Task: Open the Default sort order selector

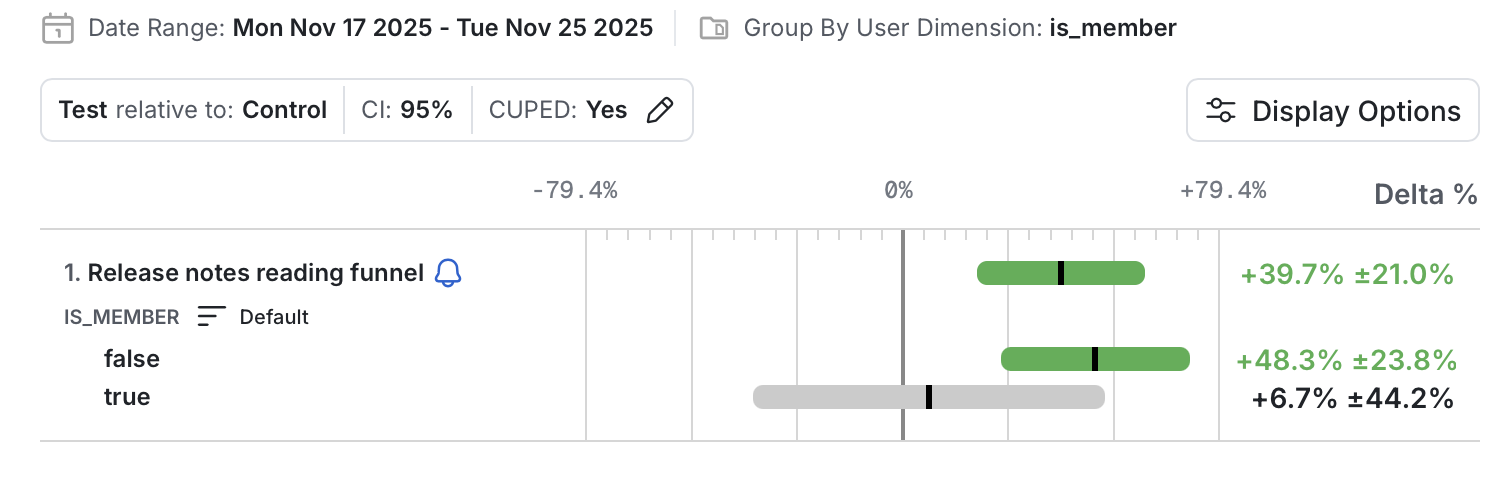Action: 274,317
